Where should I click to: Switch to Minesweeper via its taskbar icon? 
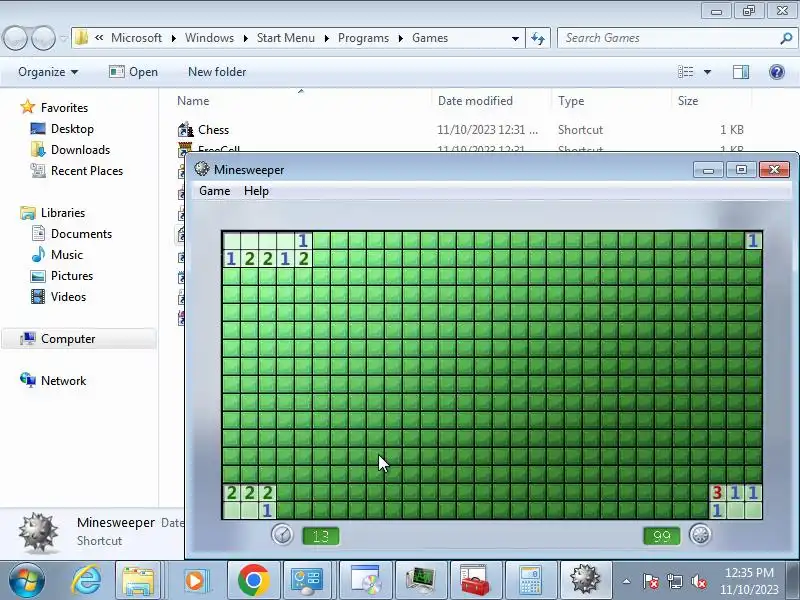(x=585, y=581)
